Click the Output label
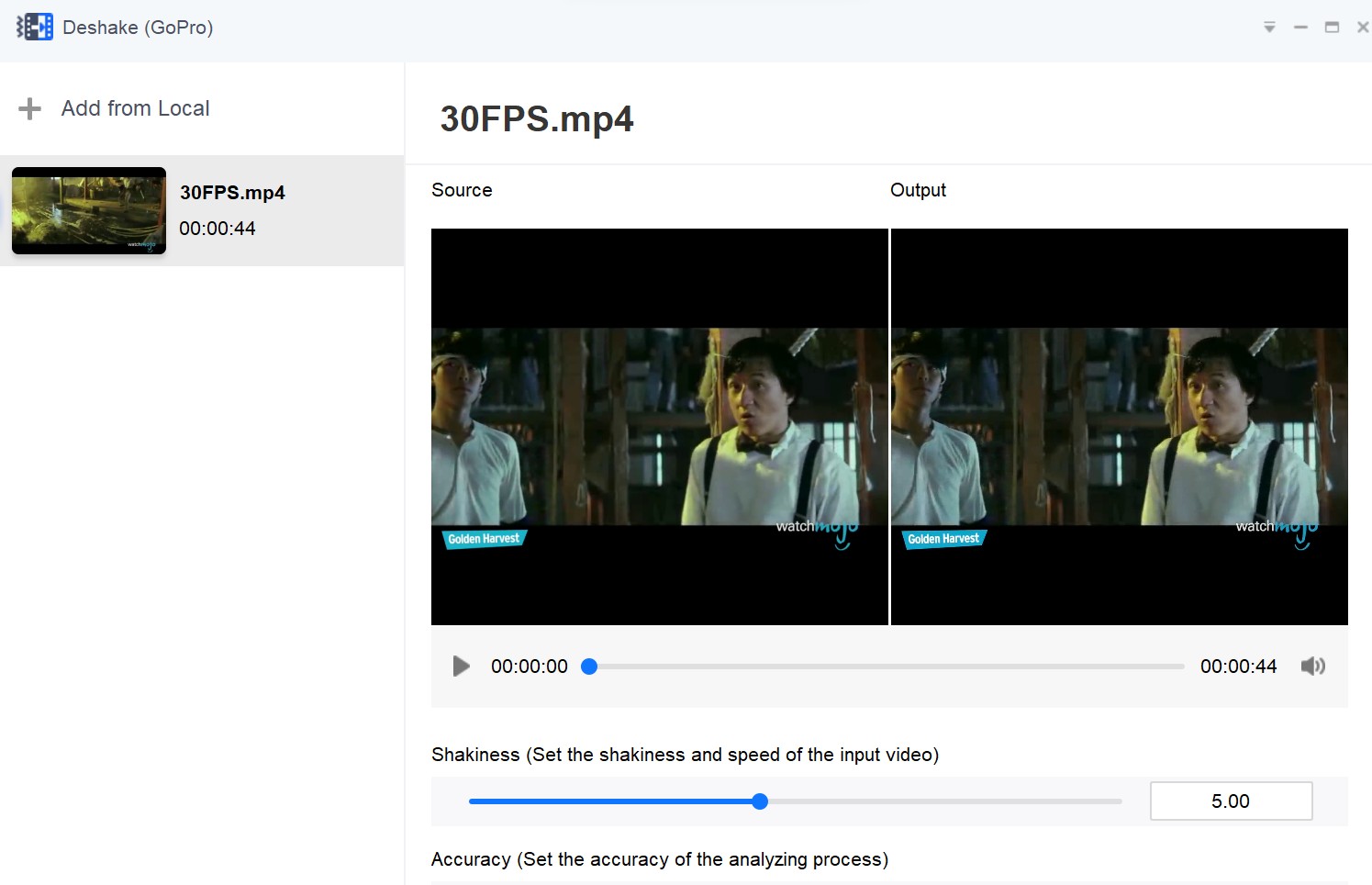 (918, 190)
